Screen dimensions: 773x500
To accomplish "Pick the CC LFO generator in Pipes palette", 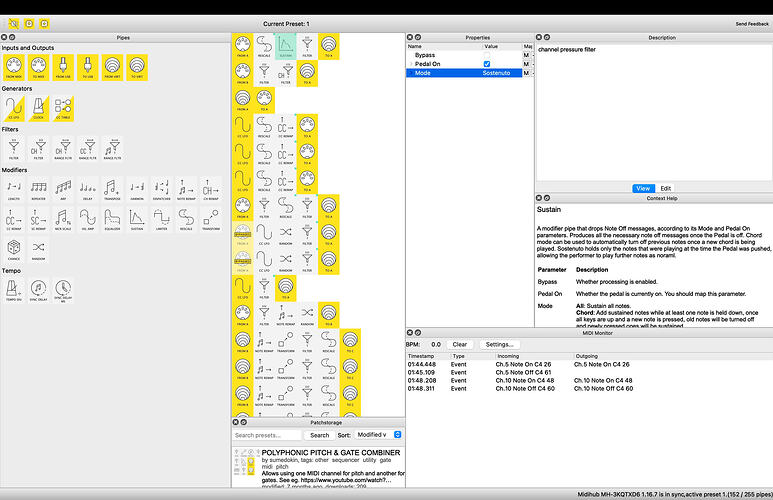I will coord(14,108).
